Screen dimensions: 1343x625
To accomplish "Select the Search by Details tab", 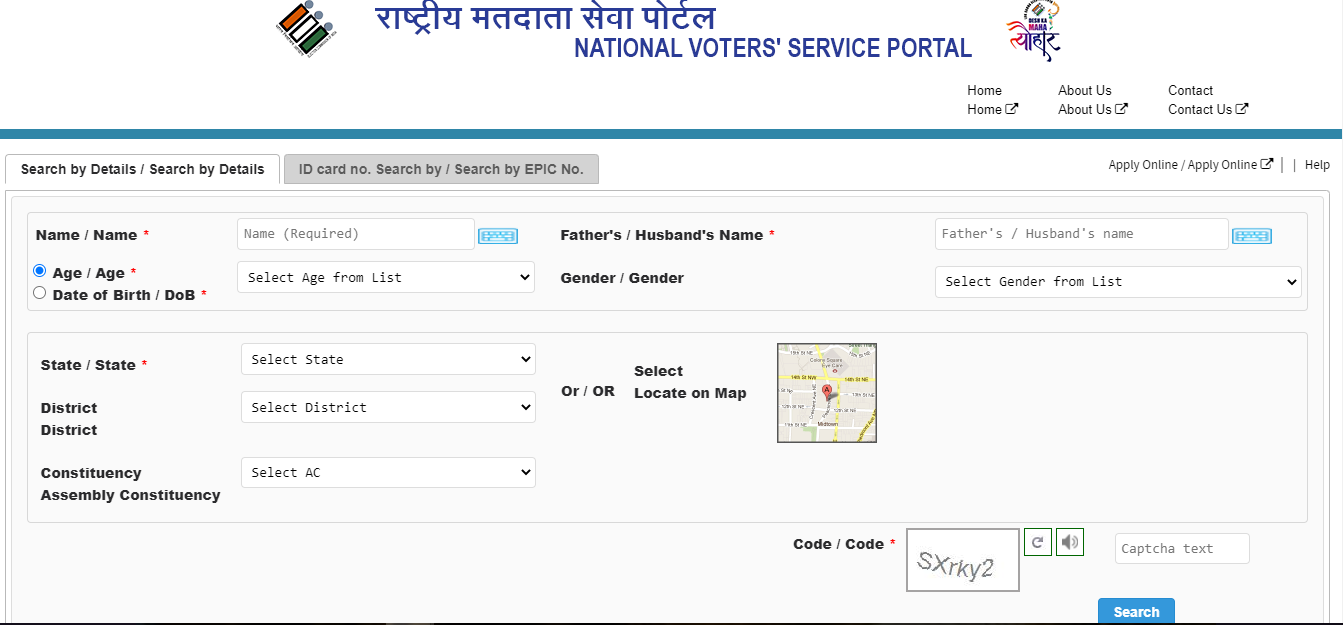I will click(x=142, y=169).
